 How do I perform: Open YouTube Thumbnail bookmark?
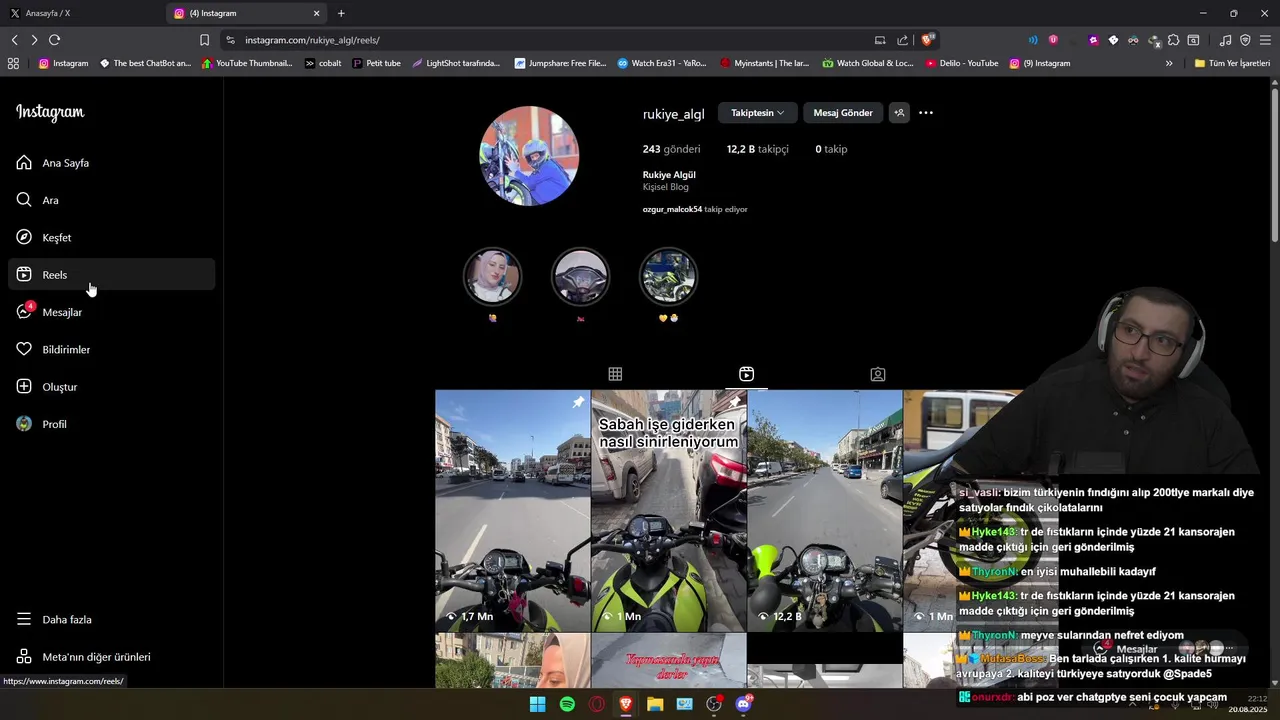coord(247,63)
